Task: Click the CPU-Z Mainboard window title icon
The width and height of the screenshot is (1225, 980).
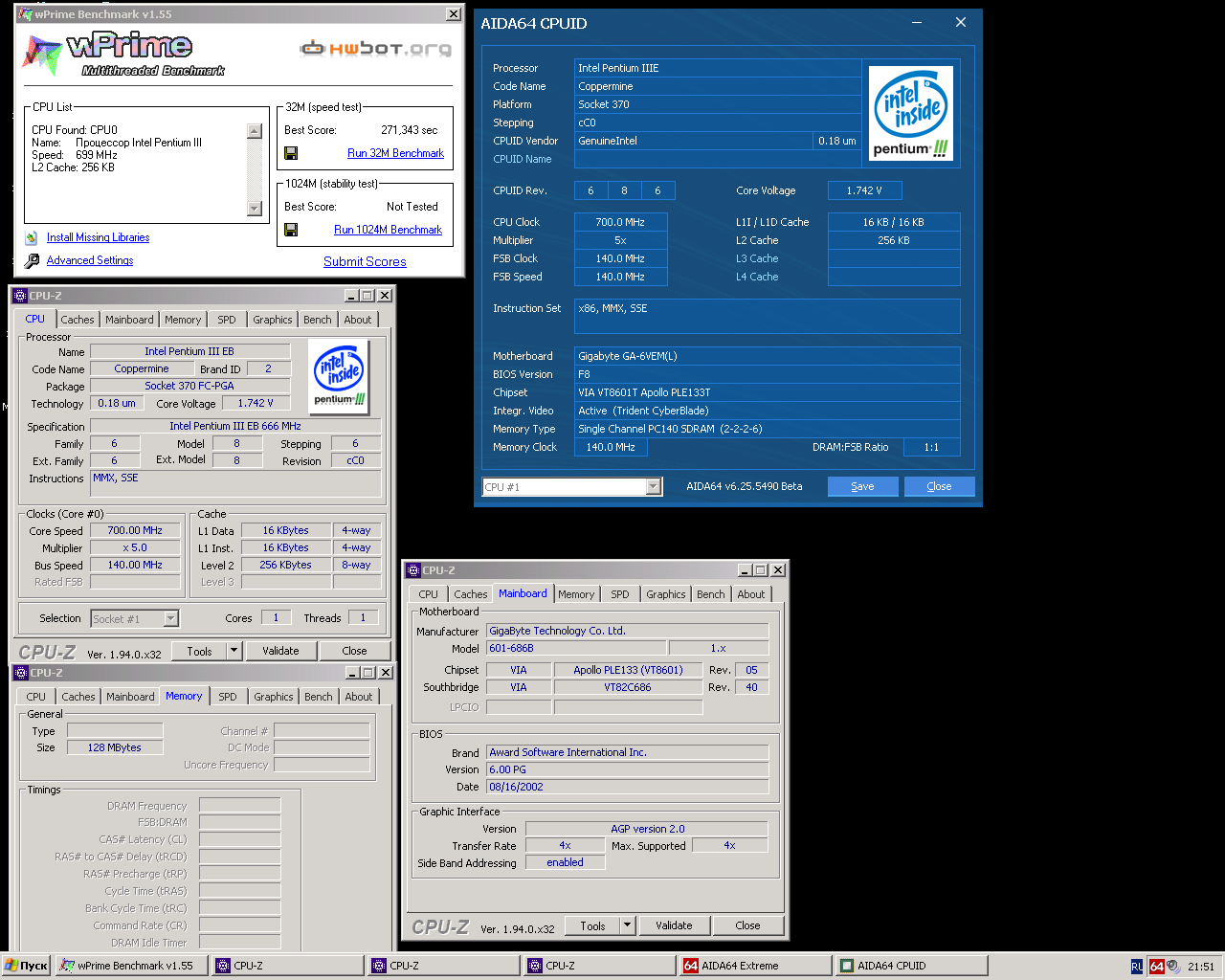Action: [413, 570]
